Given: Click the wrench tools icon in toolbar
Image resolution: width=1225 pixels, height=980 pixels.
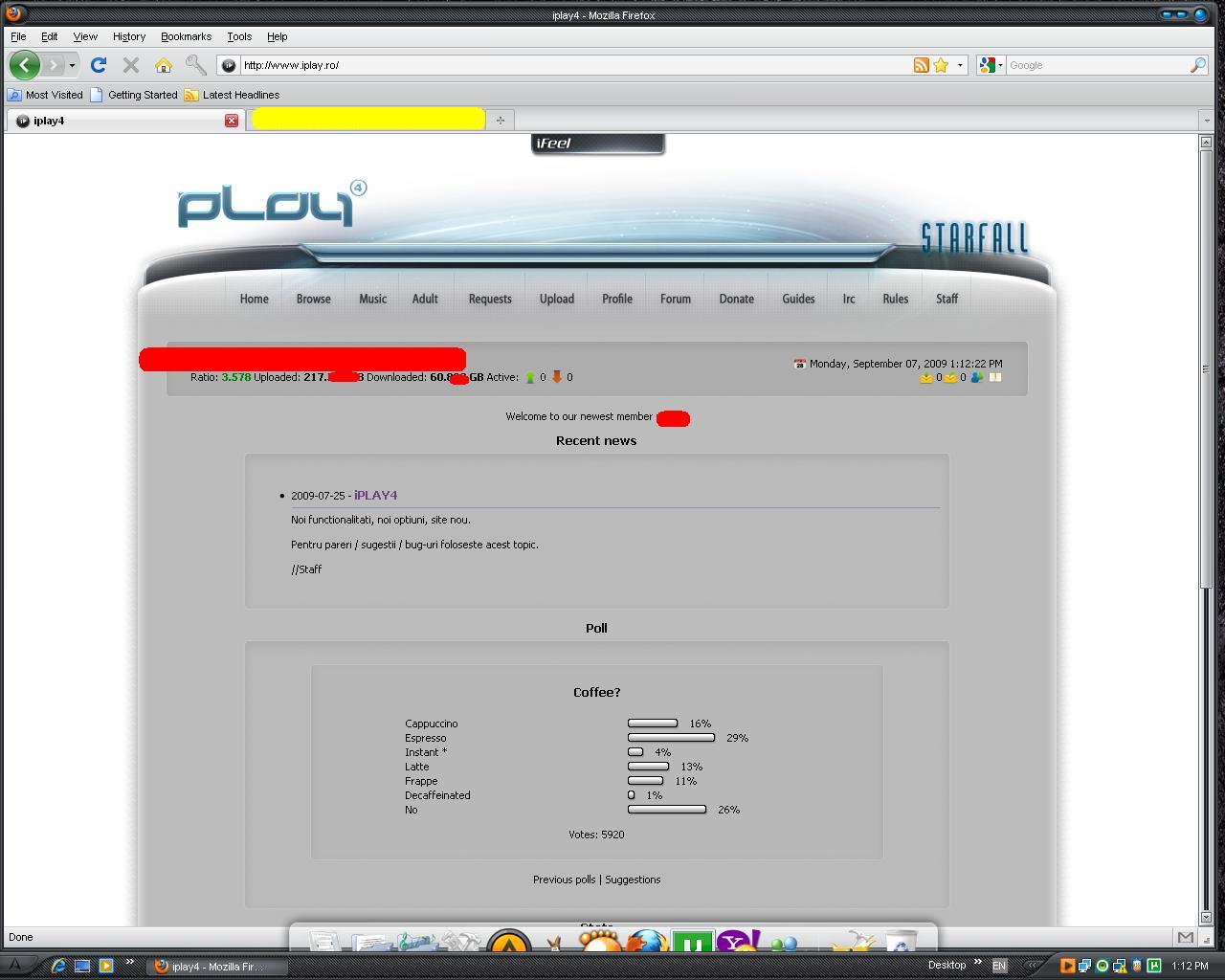Looking at the screenshot, I should 195,65.
